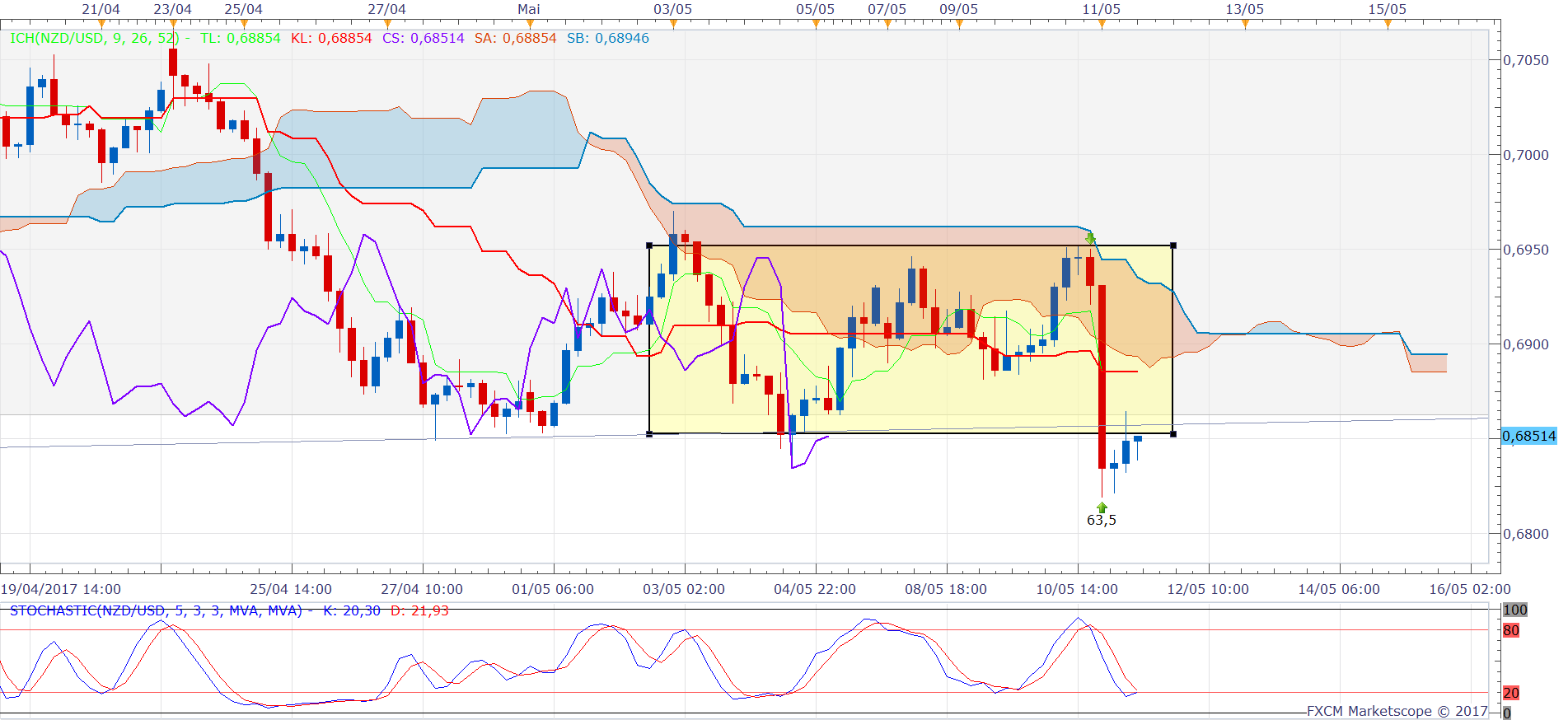Screen dimensions: 1568x720
Task: Select the rectangle's top-right corner handle
Action: pos(1173,245)
